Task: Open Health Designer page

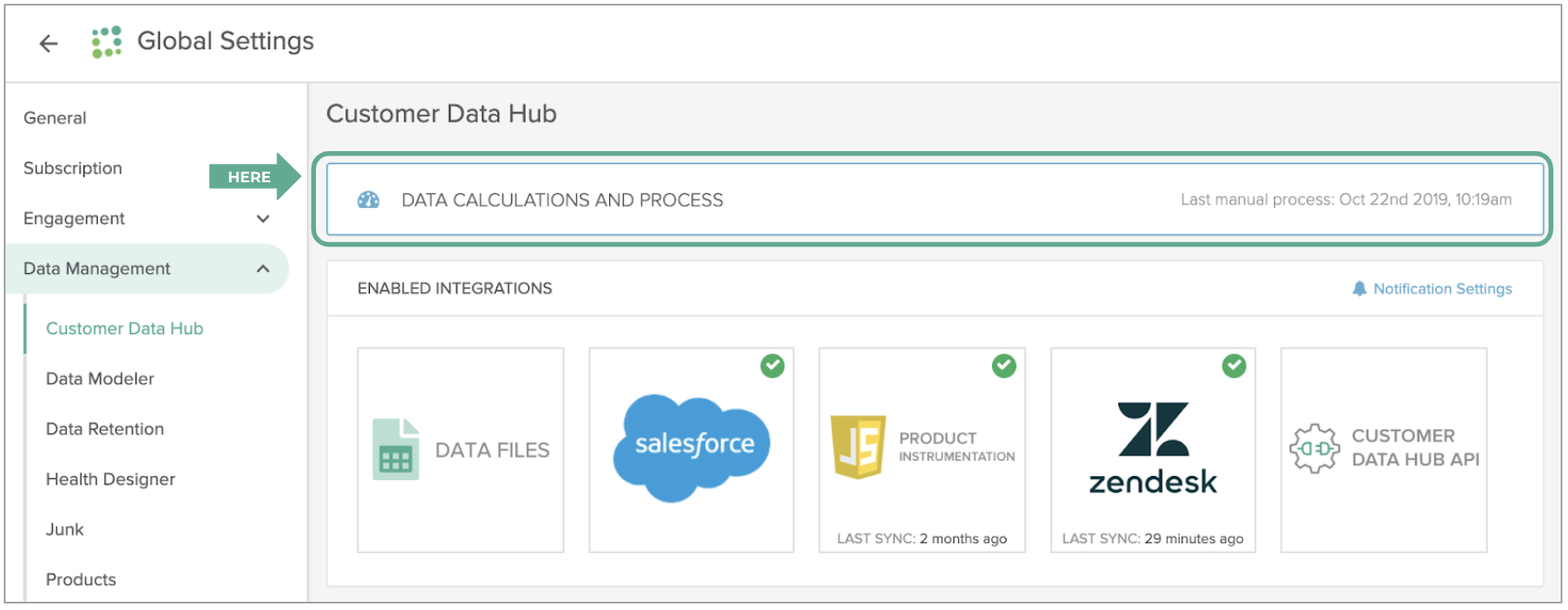Action: (x=110, y=480)
